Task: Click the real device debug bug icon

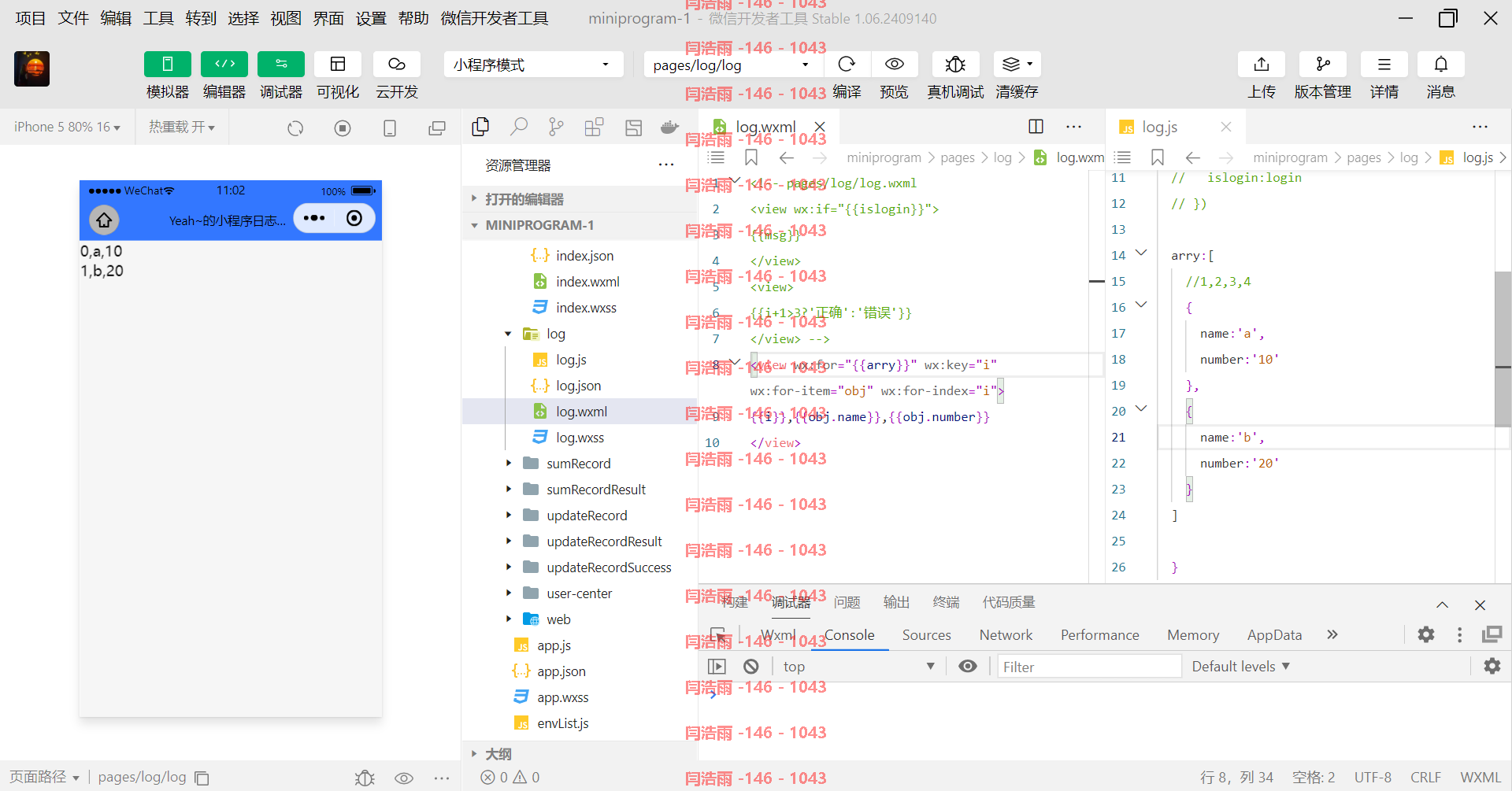Action: pos(955,64)
